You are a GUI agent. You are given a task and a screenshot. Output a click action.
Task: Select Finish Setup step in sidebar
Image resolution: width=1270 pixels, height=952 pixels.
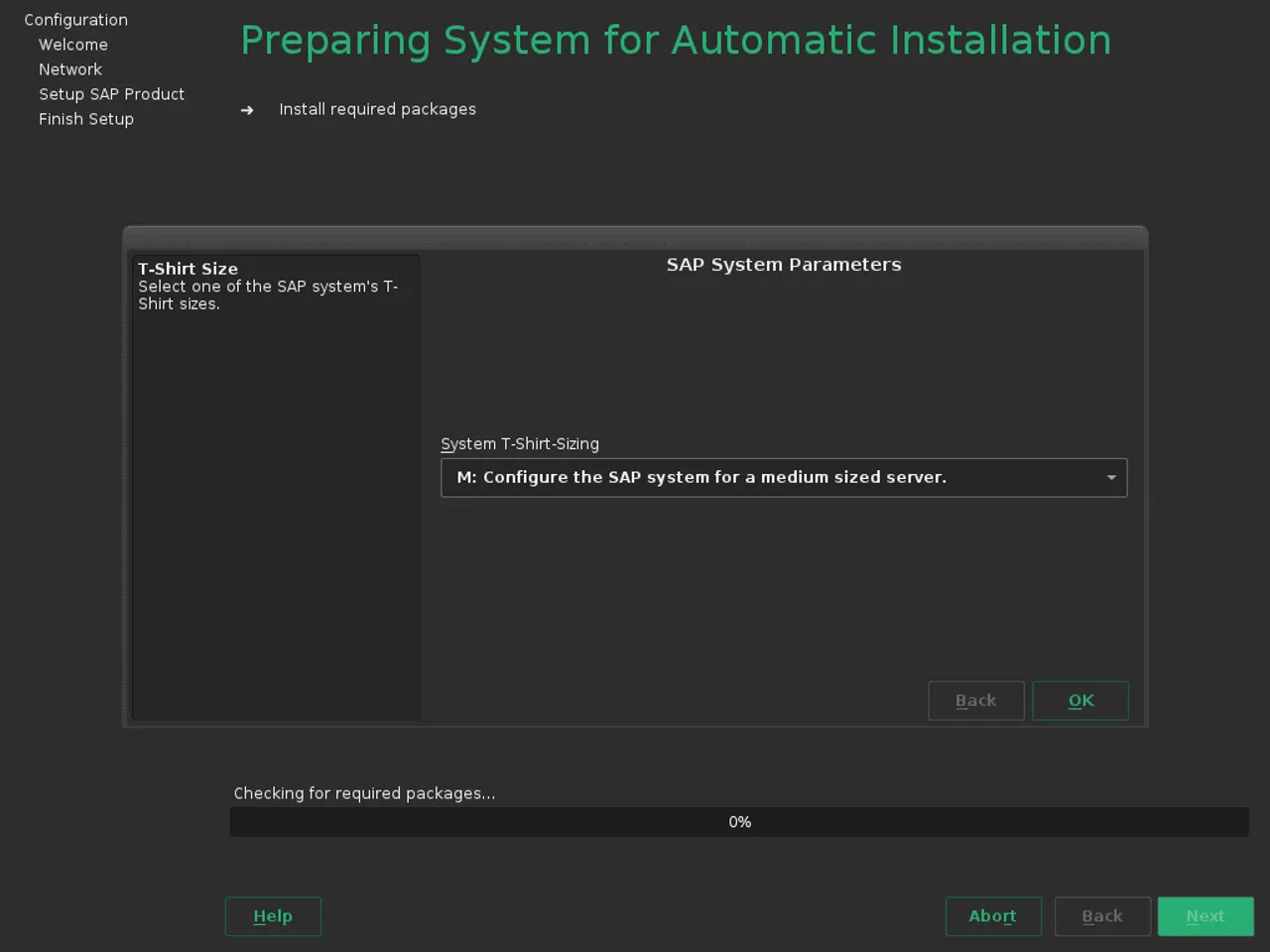(x=86, y=119)
